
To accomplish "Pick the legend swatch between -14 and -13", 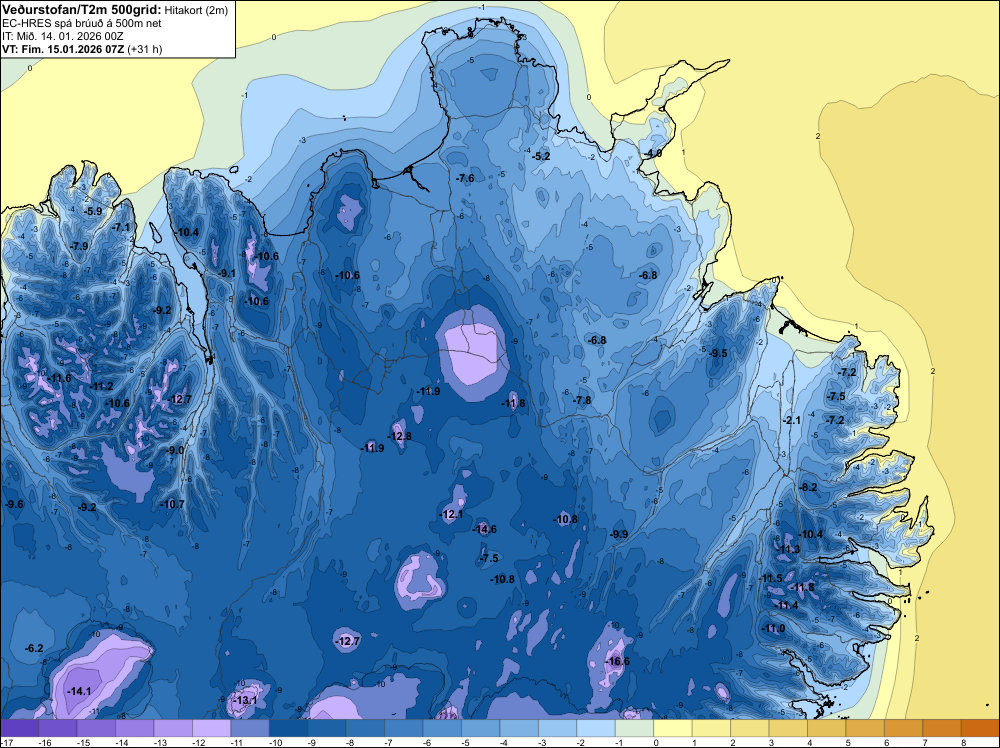I will [x=135, y=728].
